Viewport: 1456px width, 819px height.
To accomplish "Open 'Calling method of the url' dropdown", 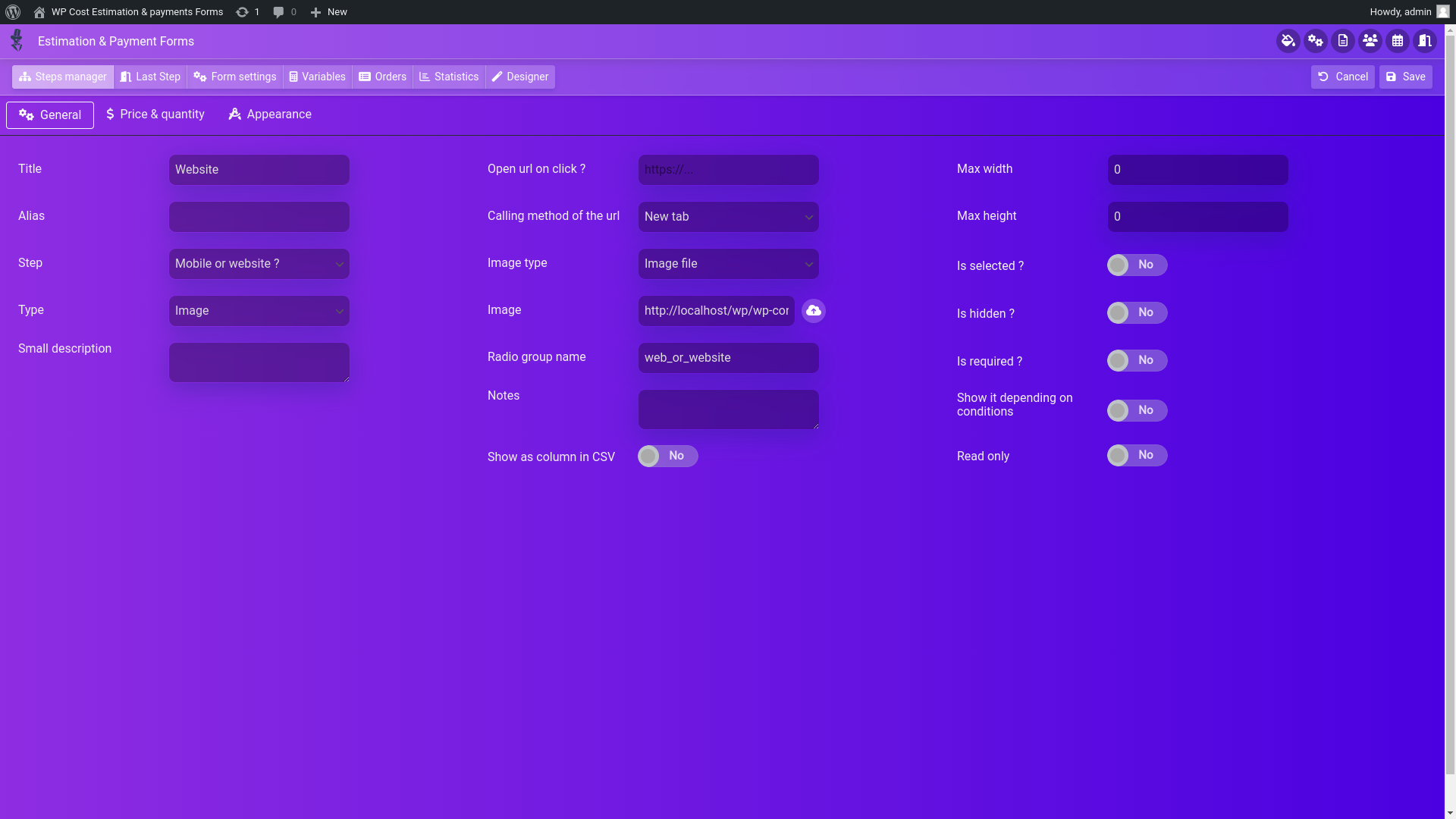I will [x=728, y=217].
